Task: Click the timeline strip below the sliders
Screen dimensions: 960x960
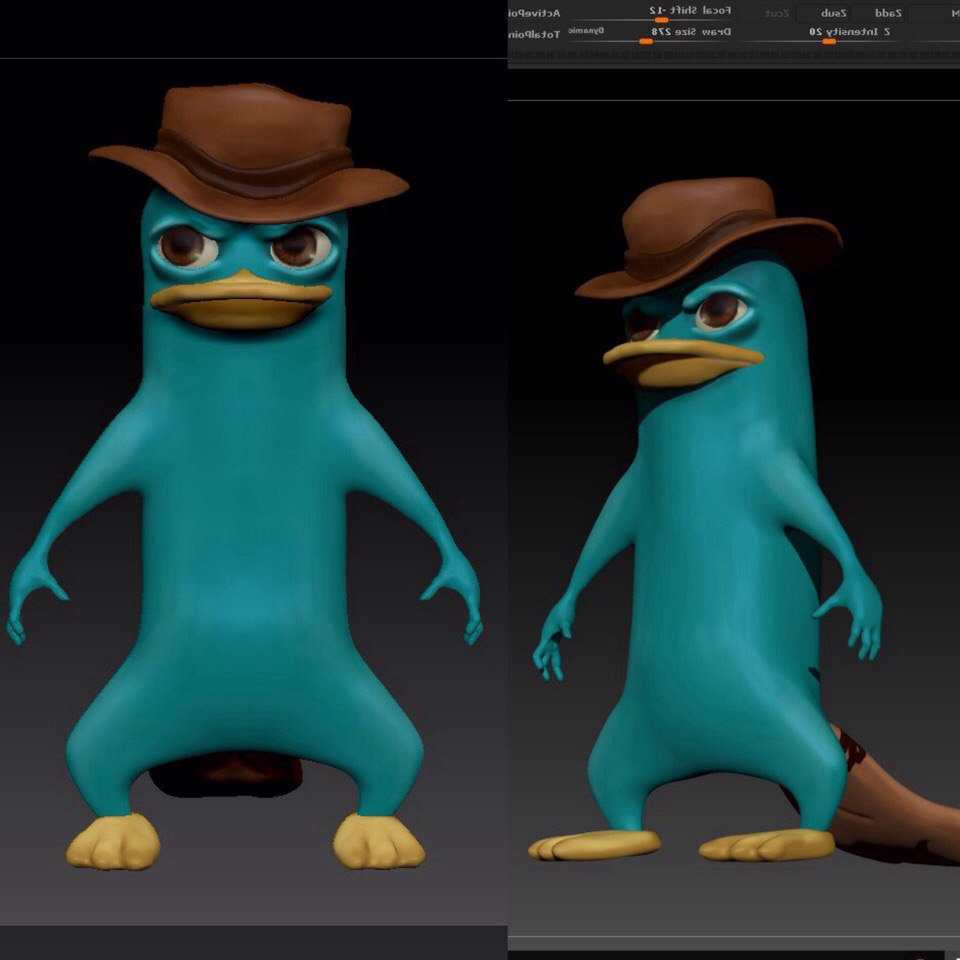Action: tap(733, 56)
